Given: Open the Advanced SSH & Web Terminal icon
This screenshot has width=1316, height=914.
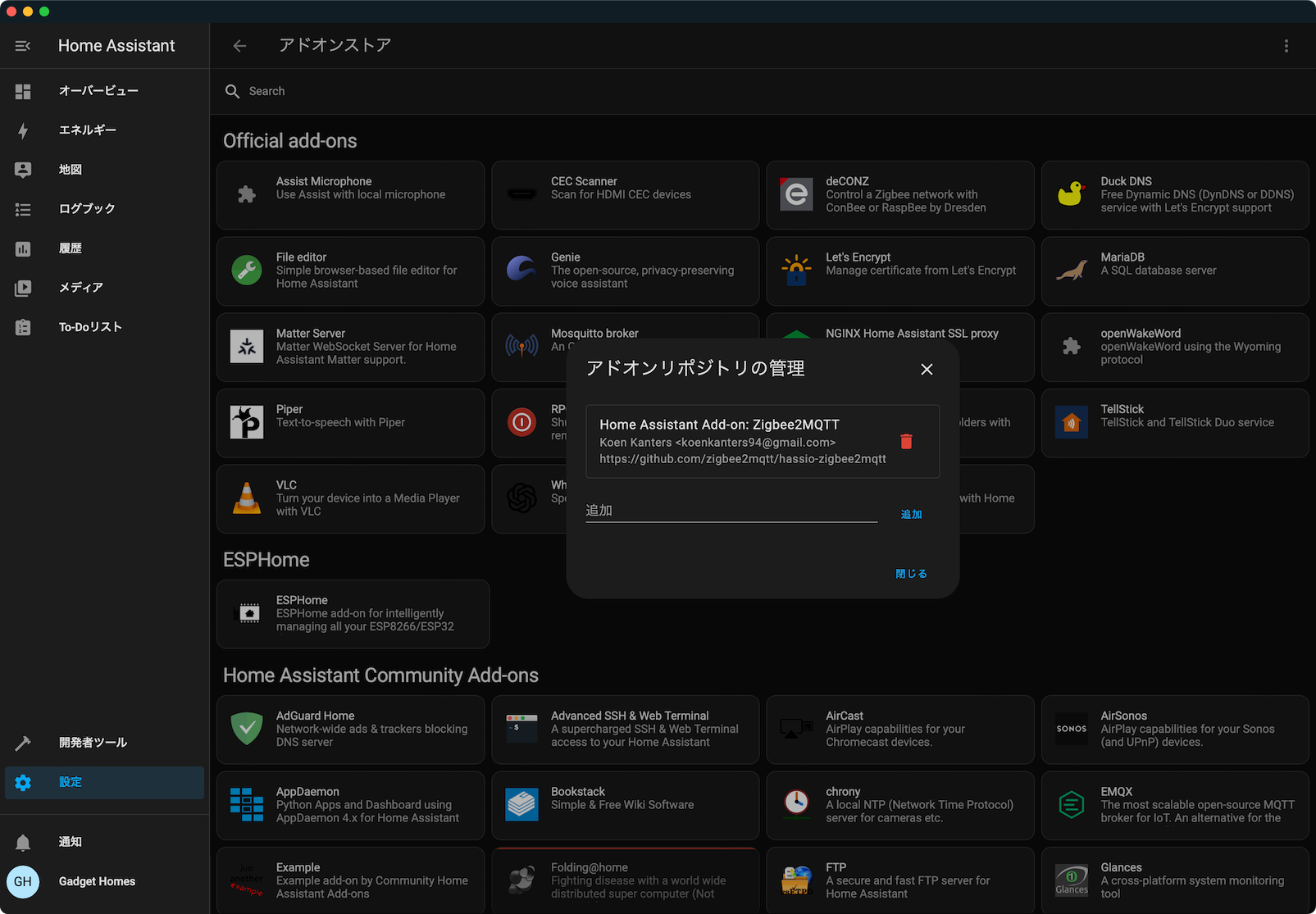Looking at the screenshot, I should (x=521, y=729).
